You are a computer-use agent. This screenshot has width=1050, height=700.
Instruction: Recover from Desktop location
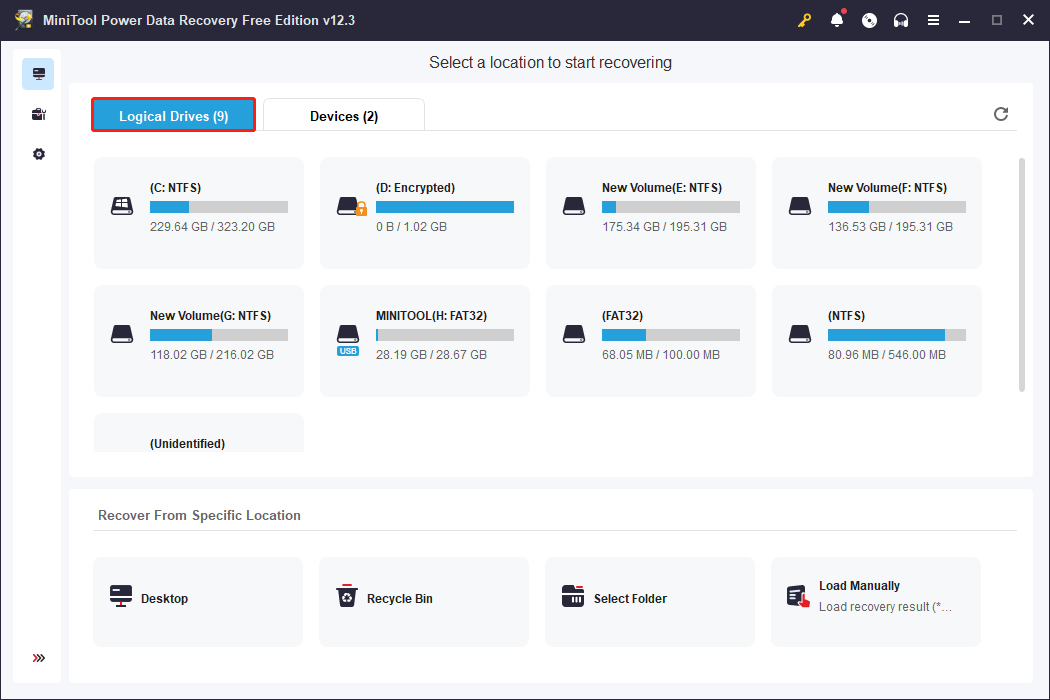pyautogui.click(x=198, y=599)
